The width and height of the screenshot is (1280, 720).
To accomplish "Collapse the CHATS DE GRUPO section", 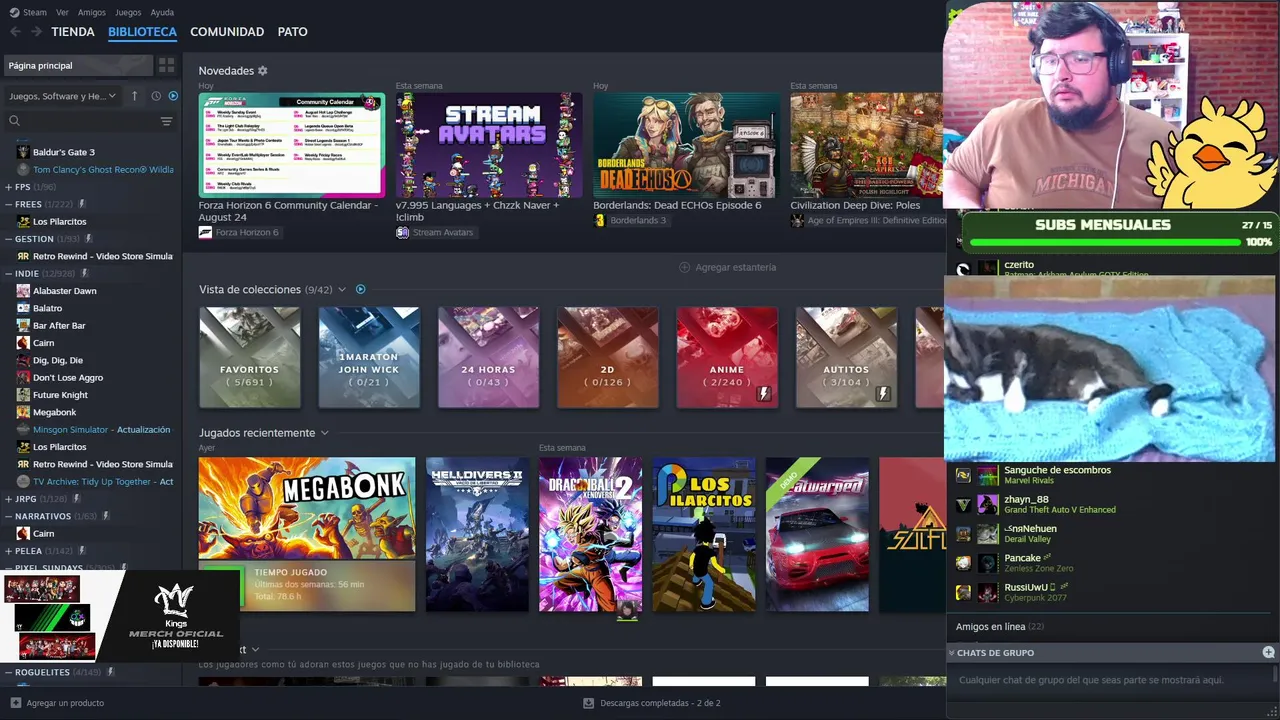I will point(951,652).
